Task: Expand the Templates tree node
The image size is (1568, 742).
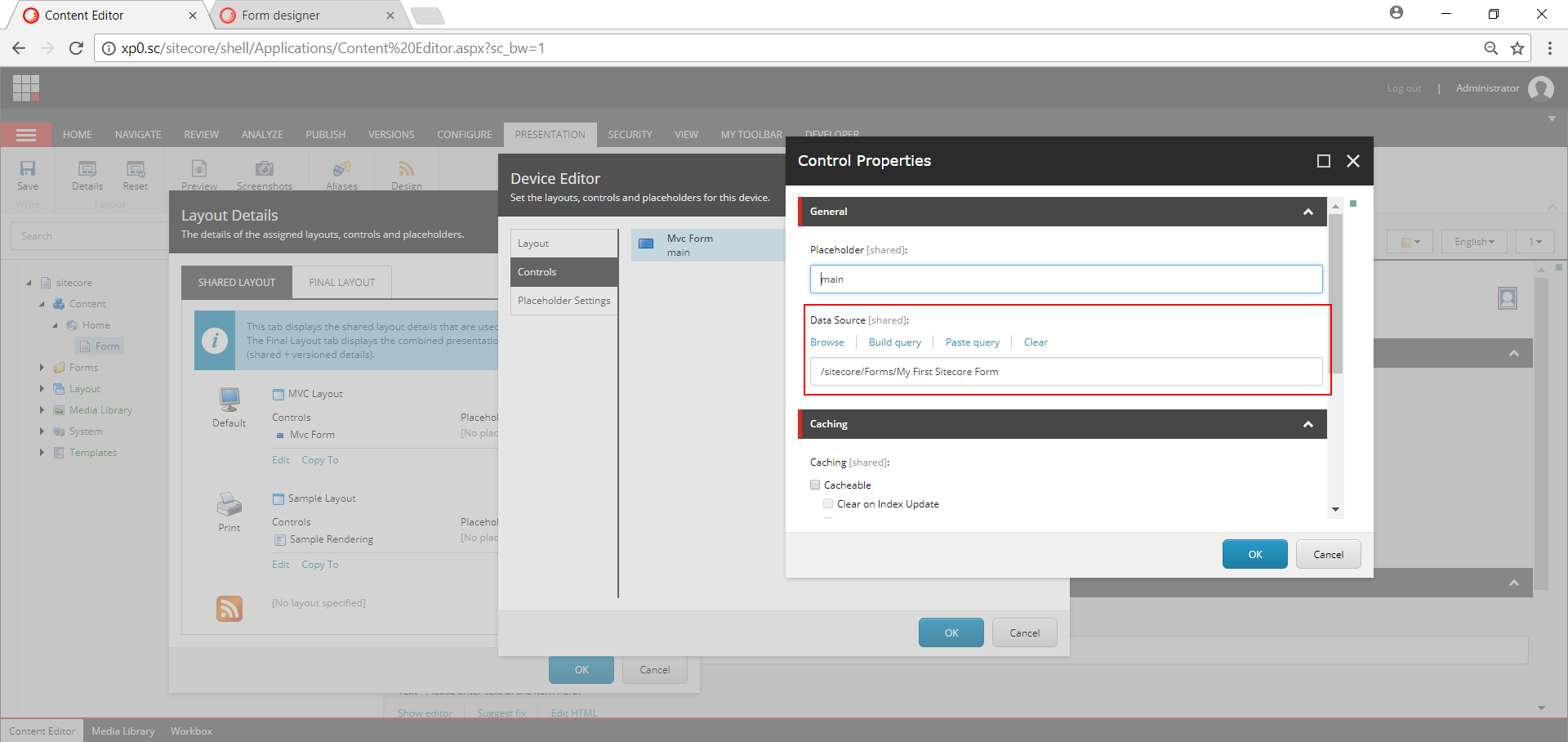Action: pos(42,453)
